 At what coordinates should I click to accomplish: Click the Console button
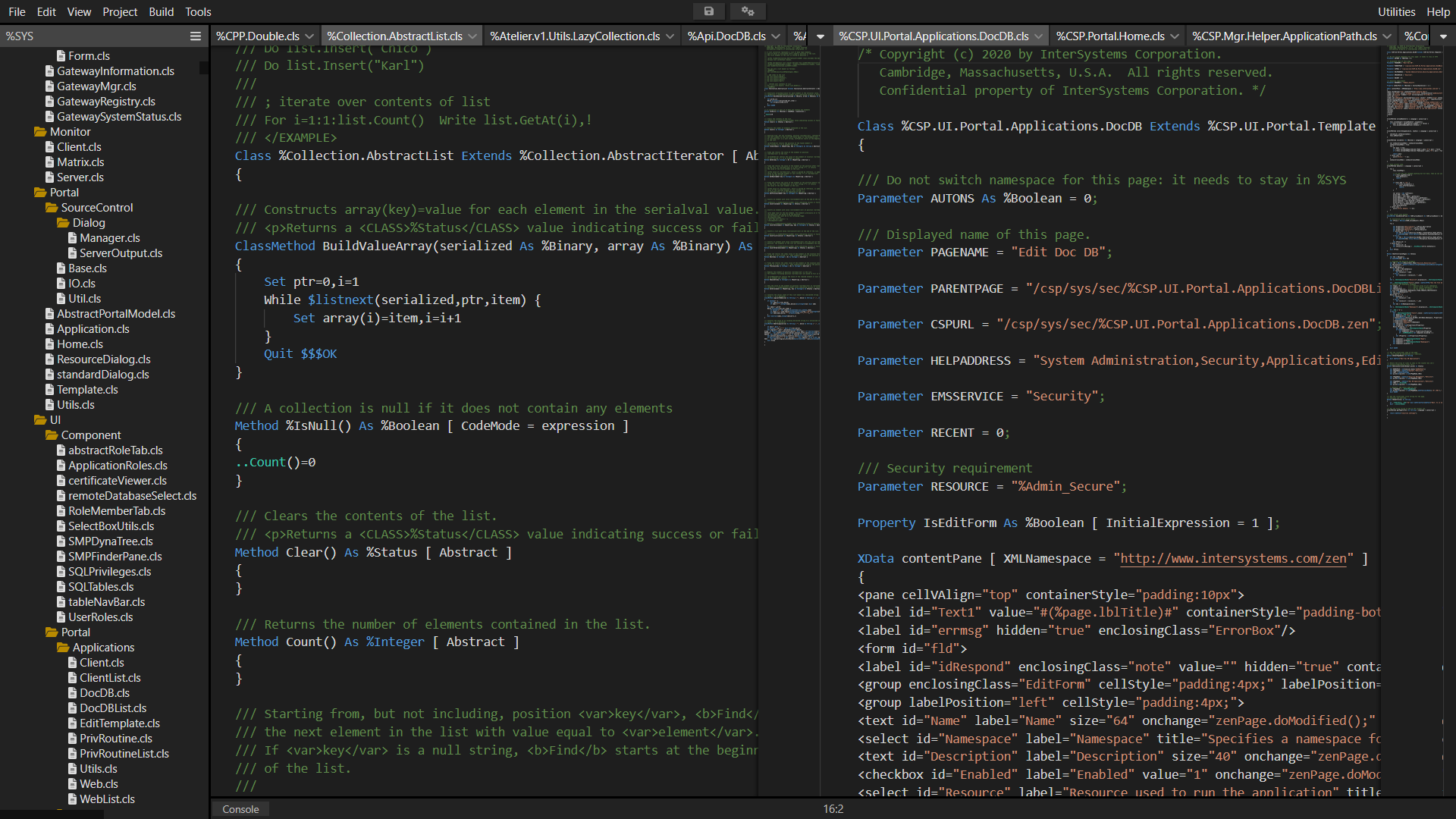(x=240, y=809)
